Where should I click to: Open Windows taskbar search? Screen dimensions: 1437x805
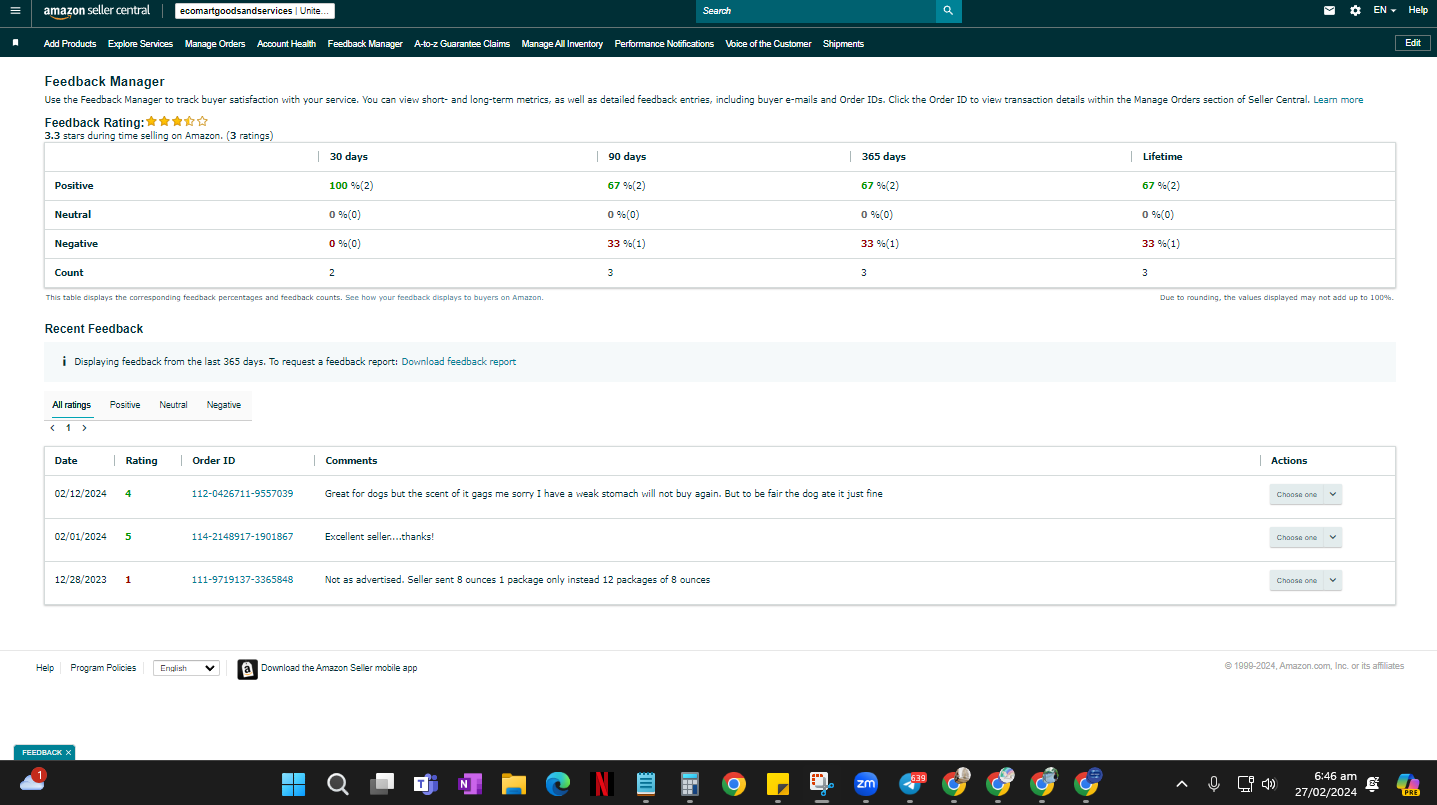[x=338, y=784]
